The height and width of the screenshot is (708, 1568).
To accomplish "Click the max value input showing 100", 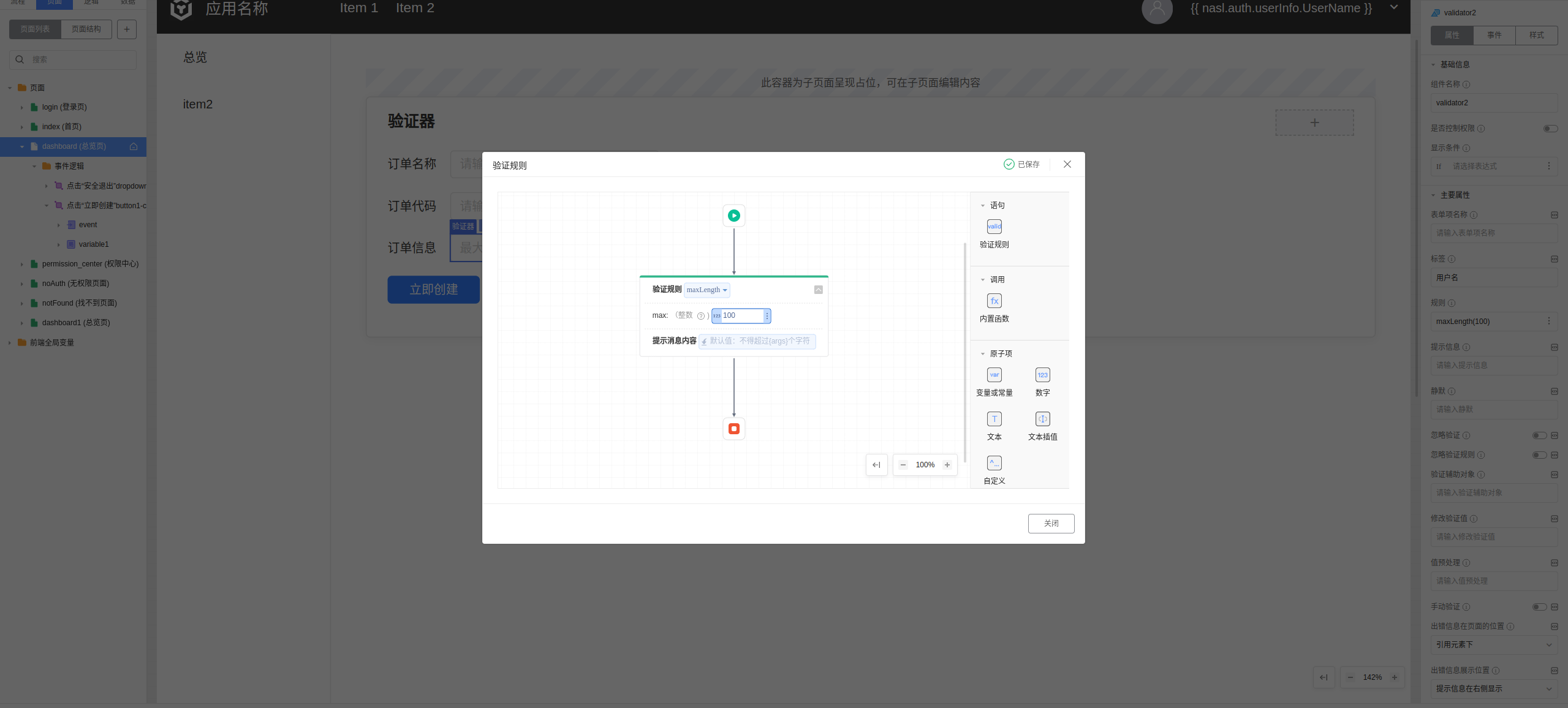I will click(x=741, y=316).
